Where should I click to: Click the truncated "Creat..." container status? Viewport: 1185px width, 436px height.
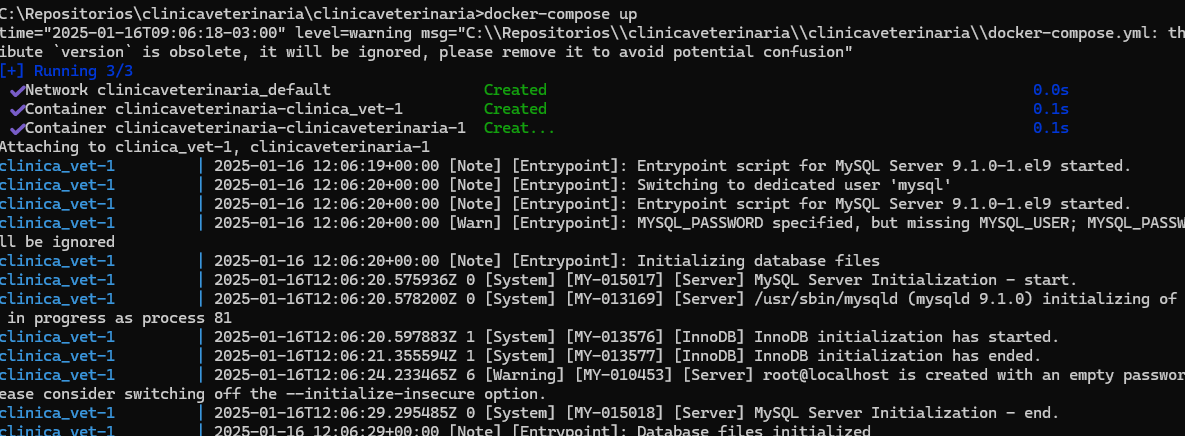[518, 128]
